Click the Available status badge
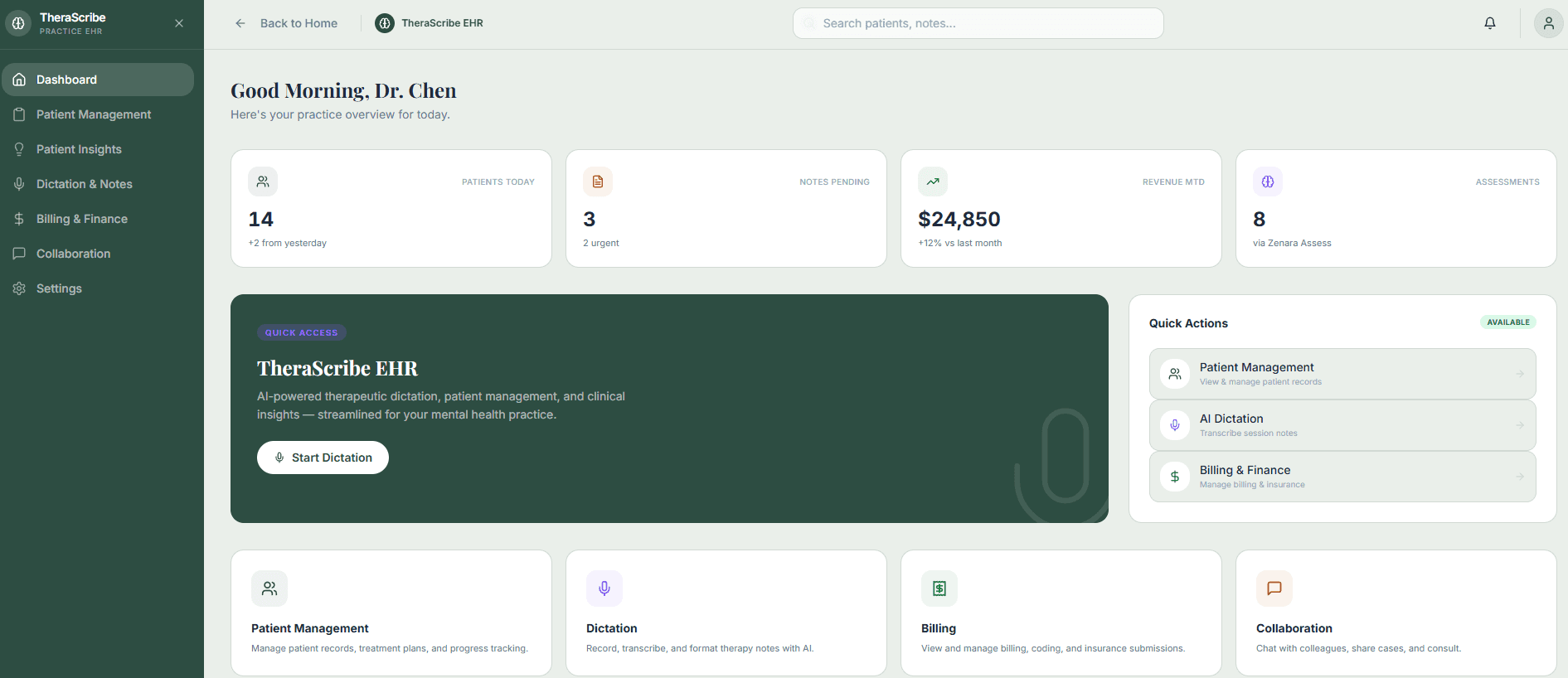1568x678 pixels. click(1508, 322)
